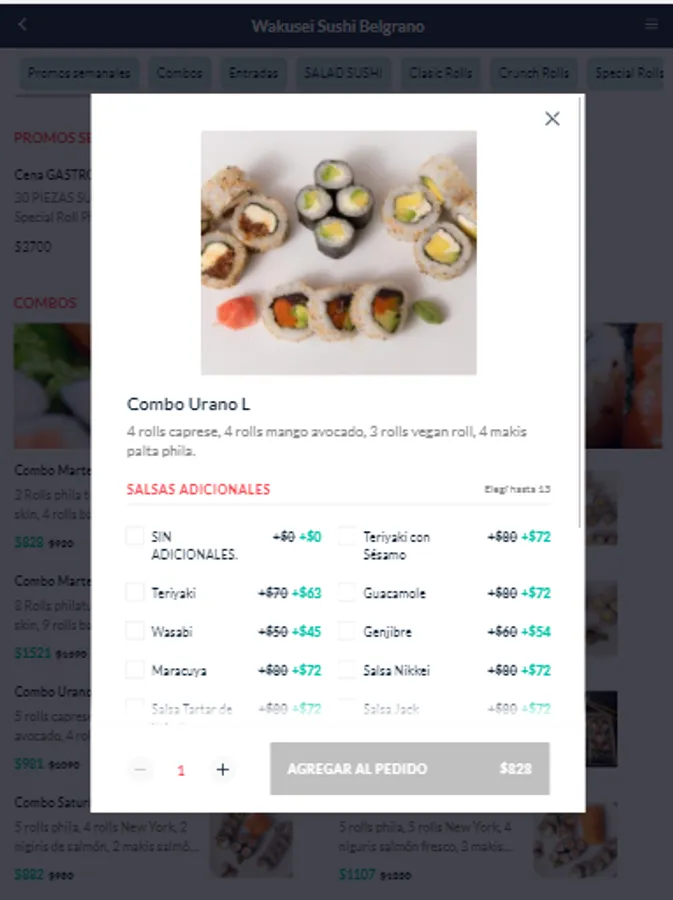The width and height of the screenshot is (673, 900).
Task: Select the Crunch Rolls tab
Action: [x=534, y=73]
